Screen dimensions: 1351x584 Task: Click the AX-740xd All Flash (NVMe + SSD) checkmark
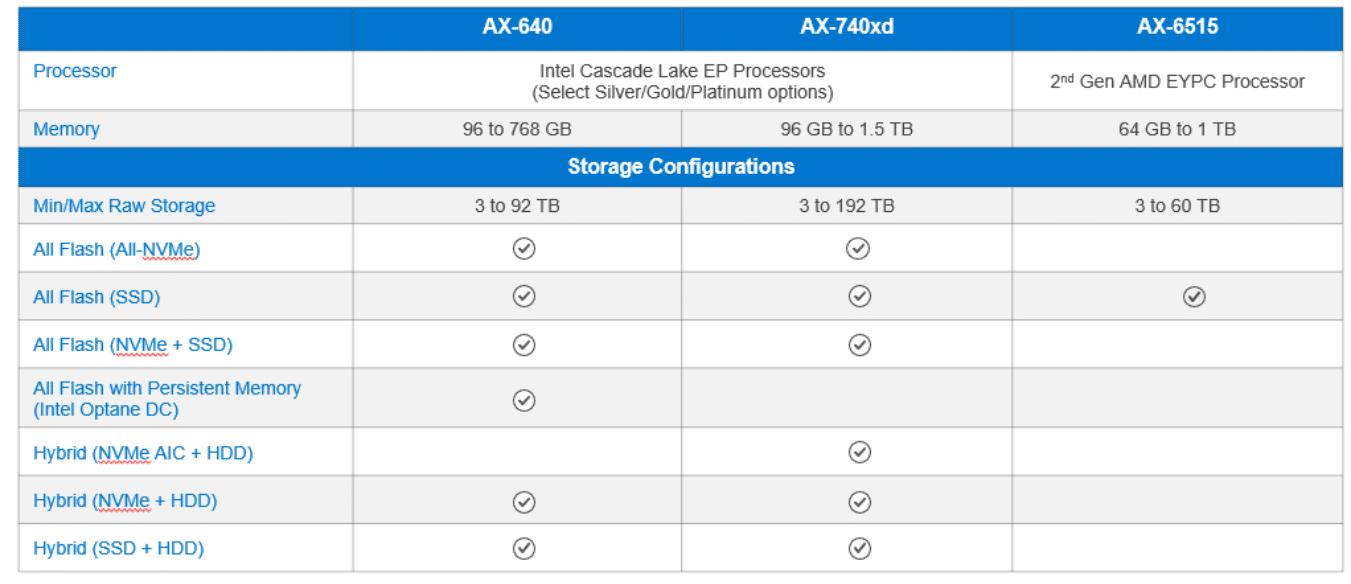point(858,345)
